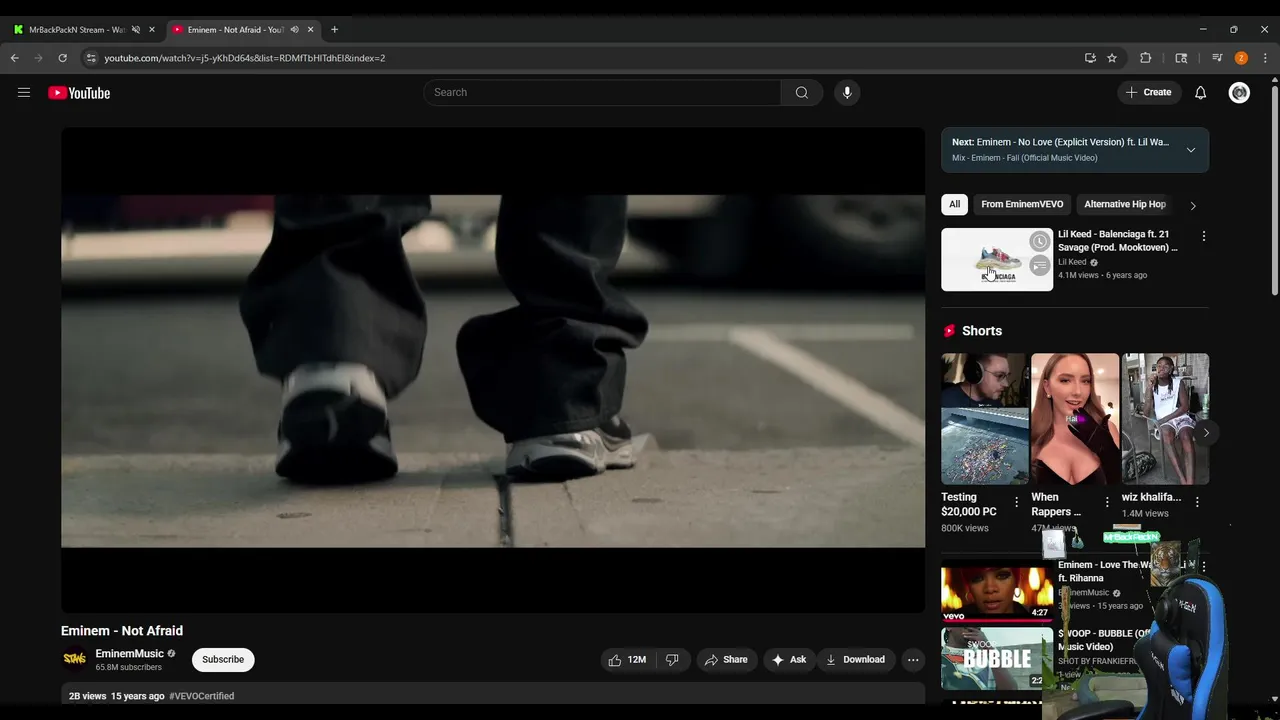1280x720 pixels.
Task: Click the search magnifier button
Action: pyautogui.click(x=801, y=93)
